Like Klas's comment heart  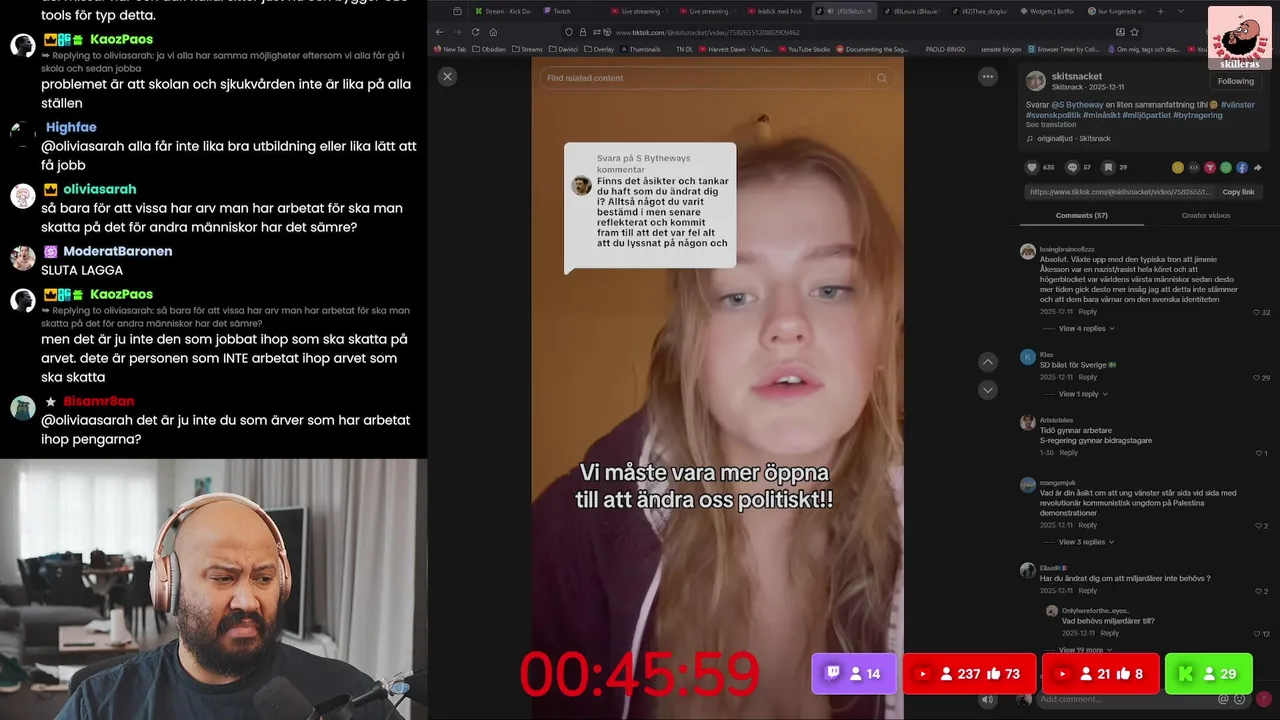[1256, 378]
